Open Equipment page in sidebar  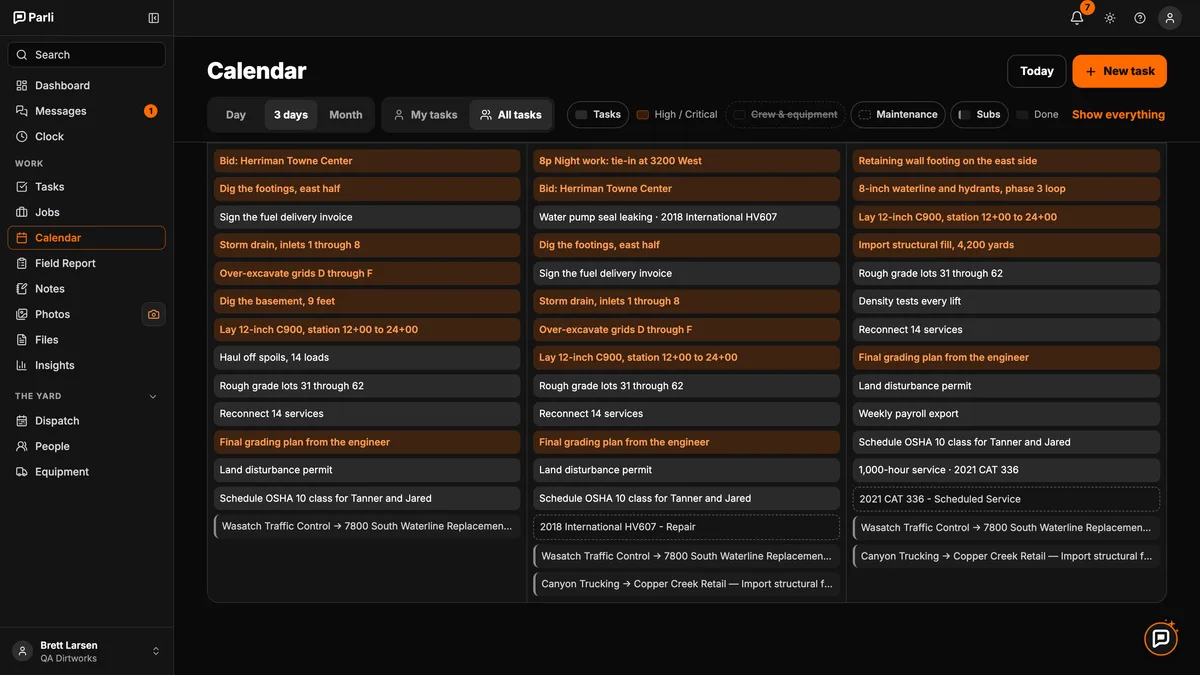pos(86,472)
